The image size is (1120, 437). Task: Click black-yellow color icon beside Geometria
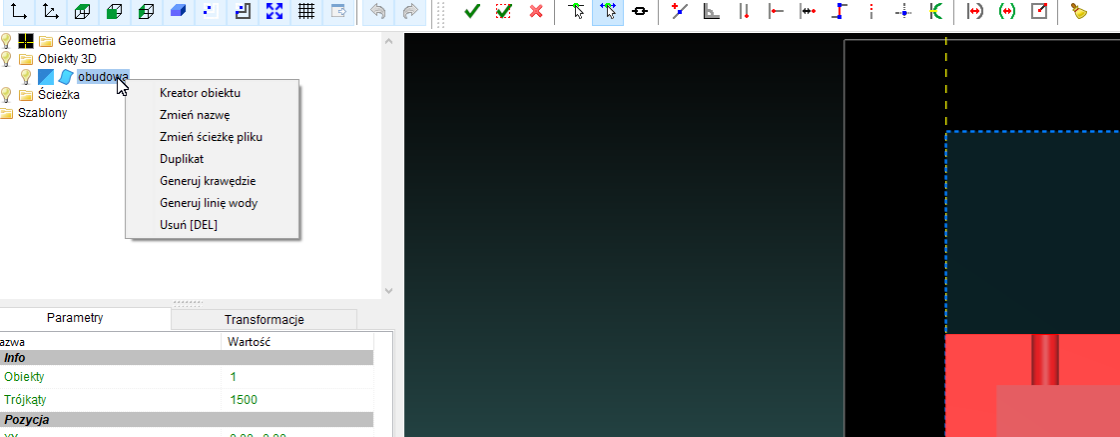(x=26, y=41)
